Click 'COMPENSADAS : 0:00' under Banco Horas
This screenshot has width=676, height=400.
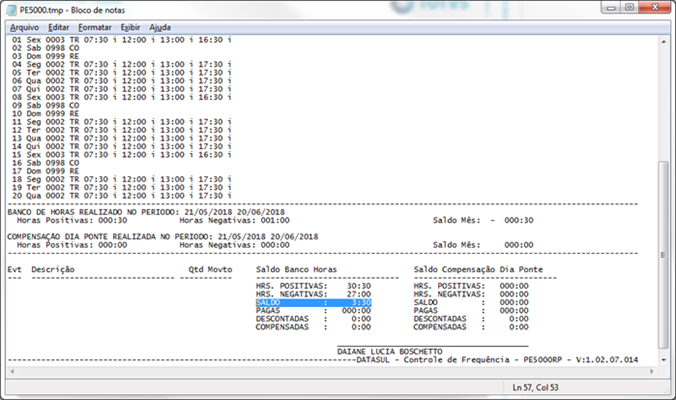click(313, 327)
